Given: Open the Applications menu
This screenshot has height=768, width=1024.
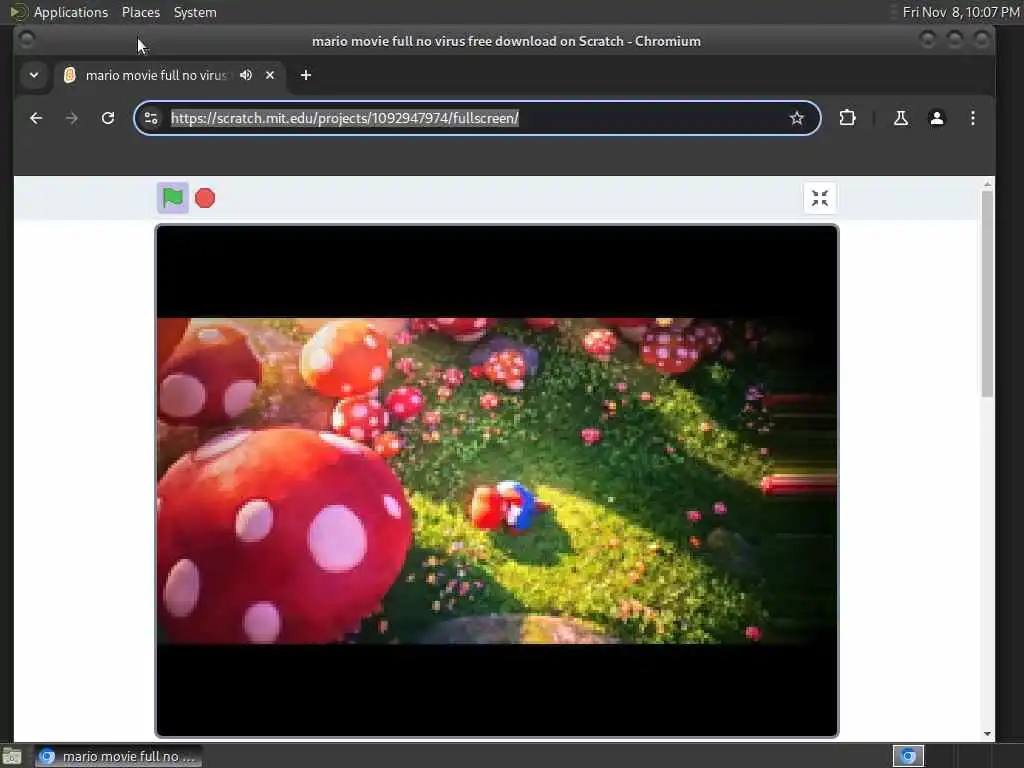Looking at the screenshot, I should pyautogui.click(x=71, y=12).
